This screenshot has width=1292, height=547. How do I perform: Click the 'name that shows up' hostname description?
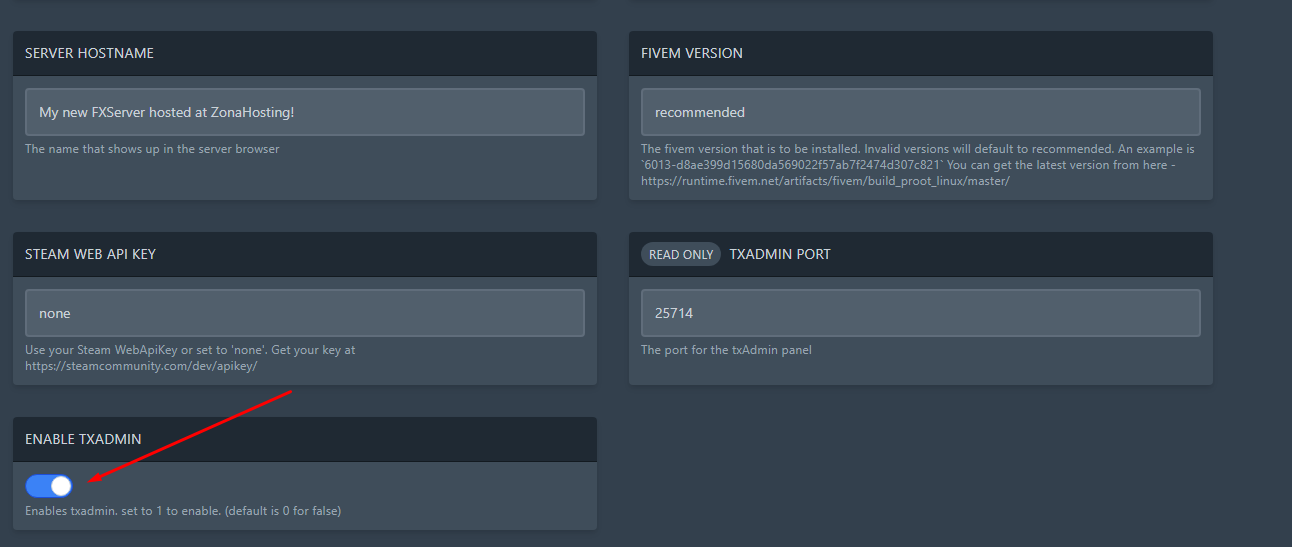click(x=152, y=149)
